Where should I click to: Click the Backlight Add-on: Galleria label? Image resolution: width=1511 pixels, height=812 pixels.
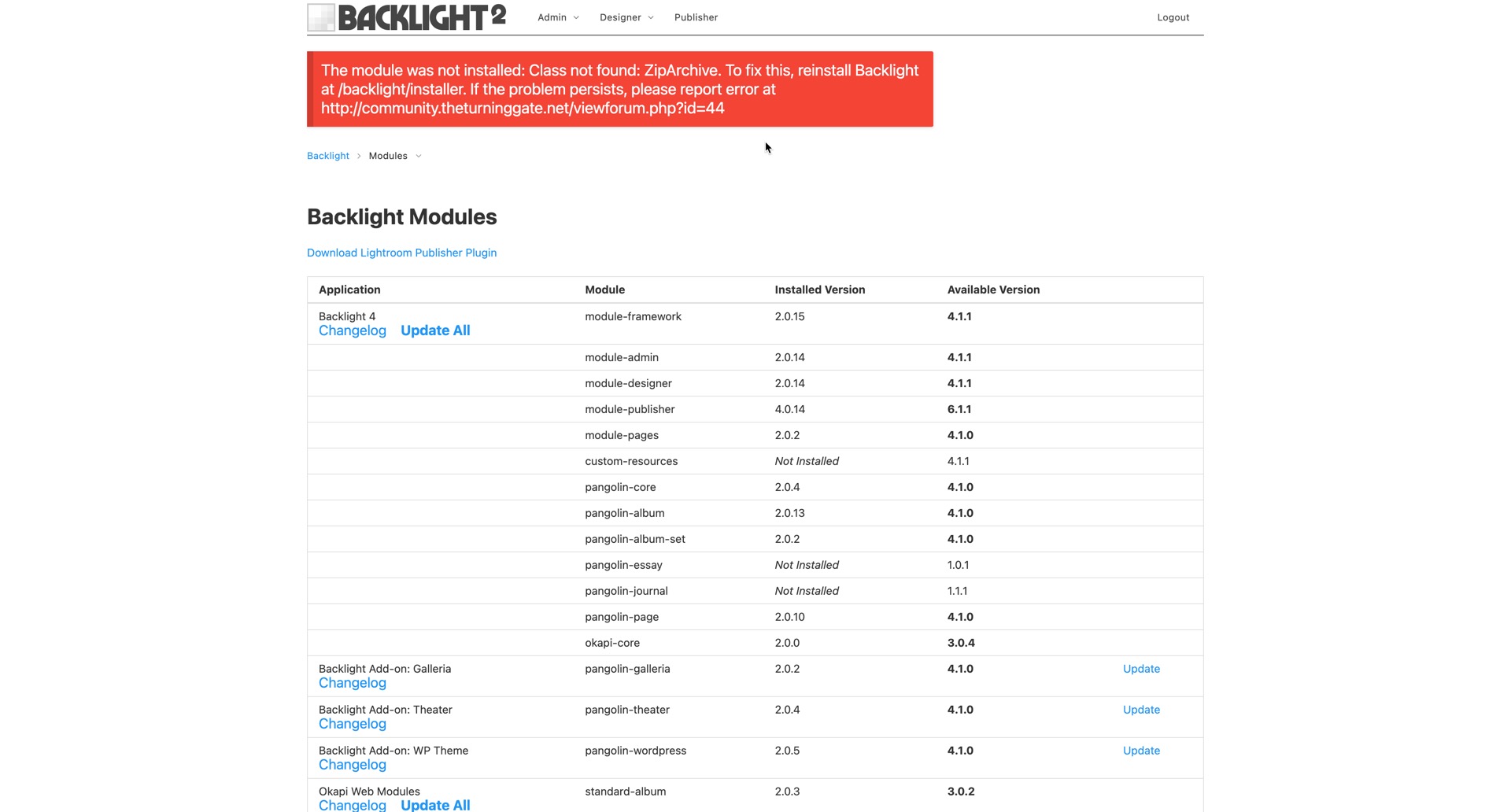385,669
